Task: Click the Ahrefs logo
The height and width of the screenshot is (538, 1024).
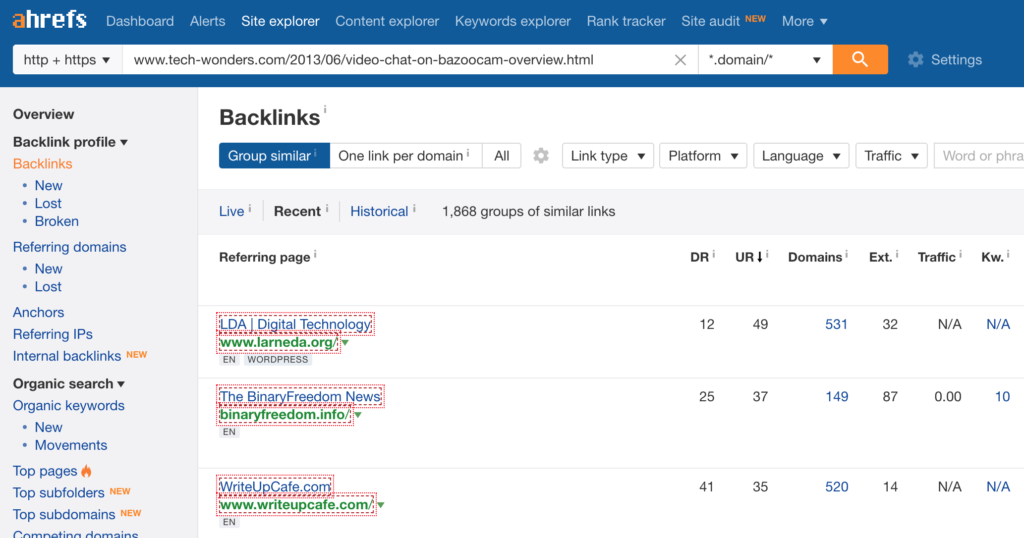Action: click(x=50, y=20)
